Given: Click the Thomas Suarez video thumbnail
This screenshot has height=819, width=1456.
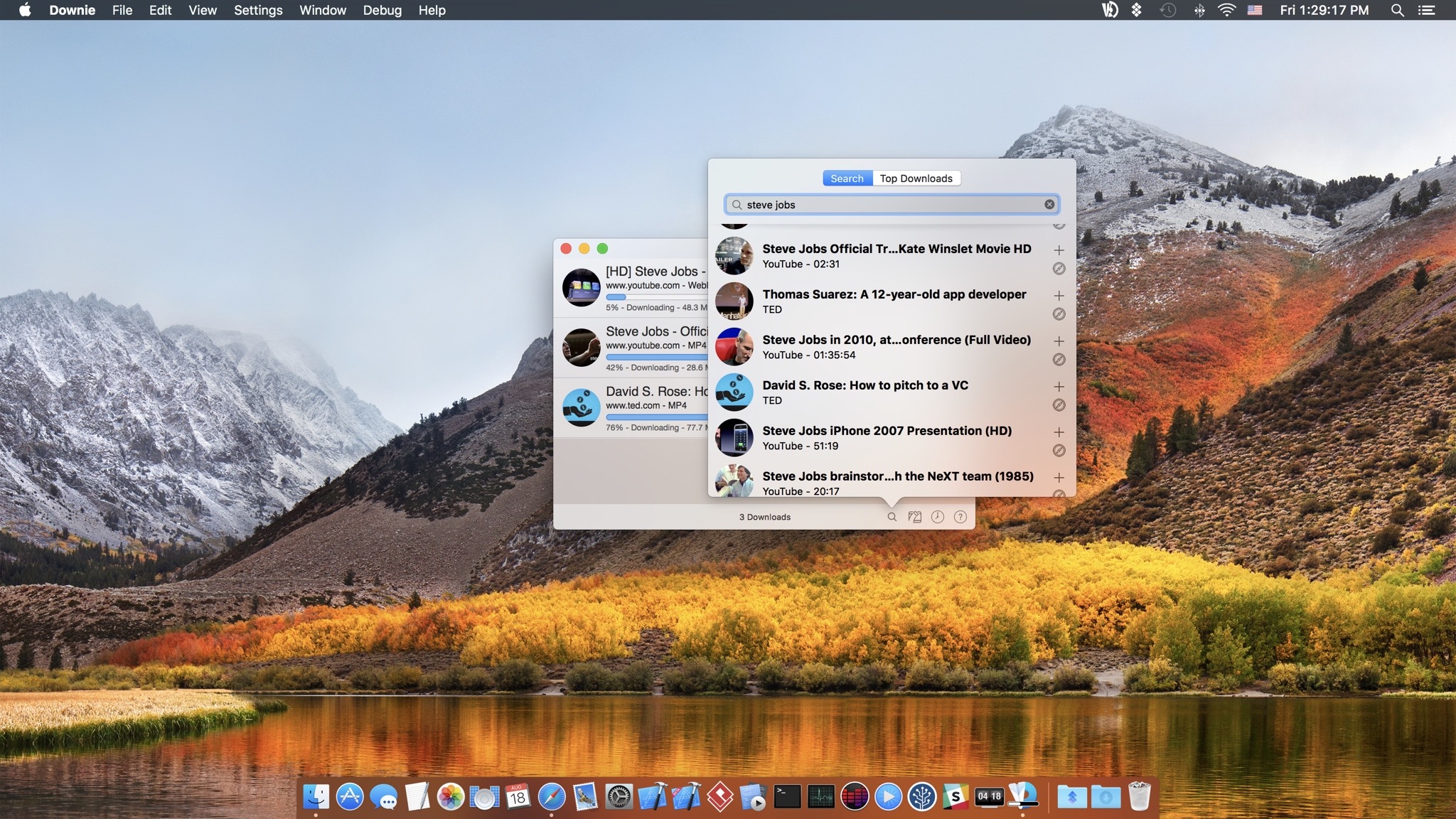Looking at the screenshot, I should [734, 301].
